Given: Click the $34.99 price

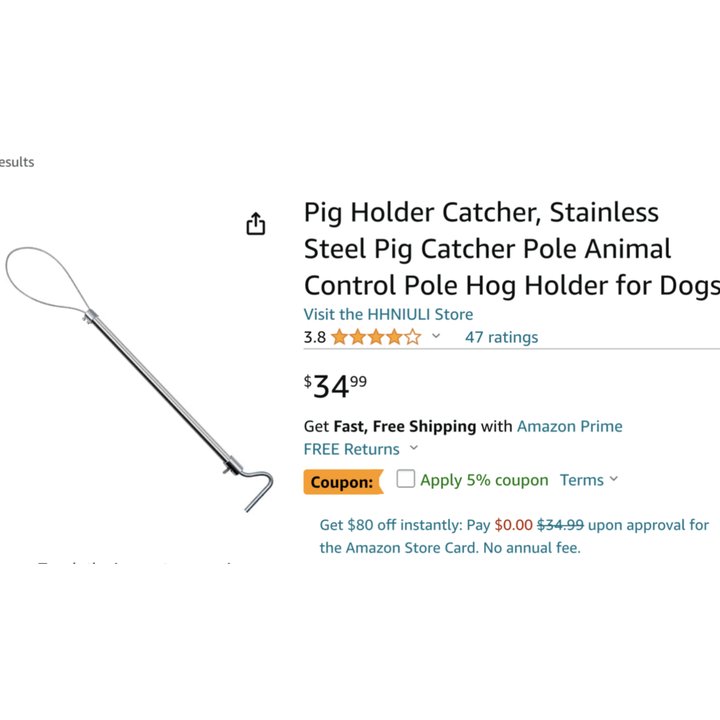Looking at the screenshot, I should click(336, 385).
